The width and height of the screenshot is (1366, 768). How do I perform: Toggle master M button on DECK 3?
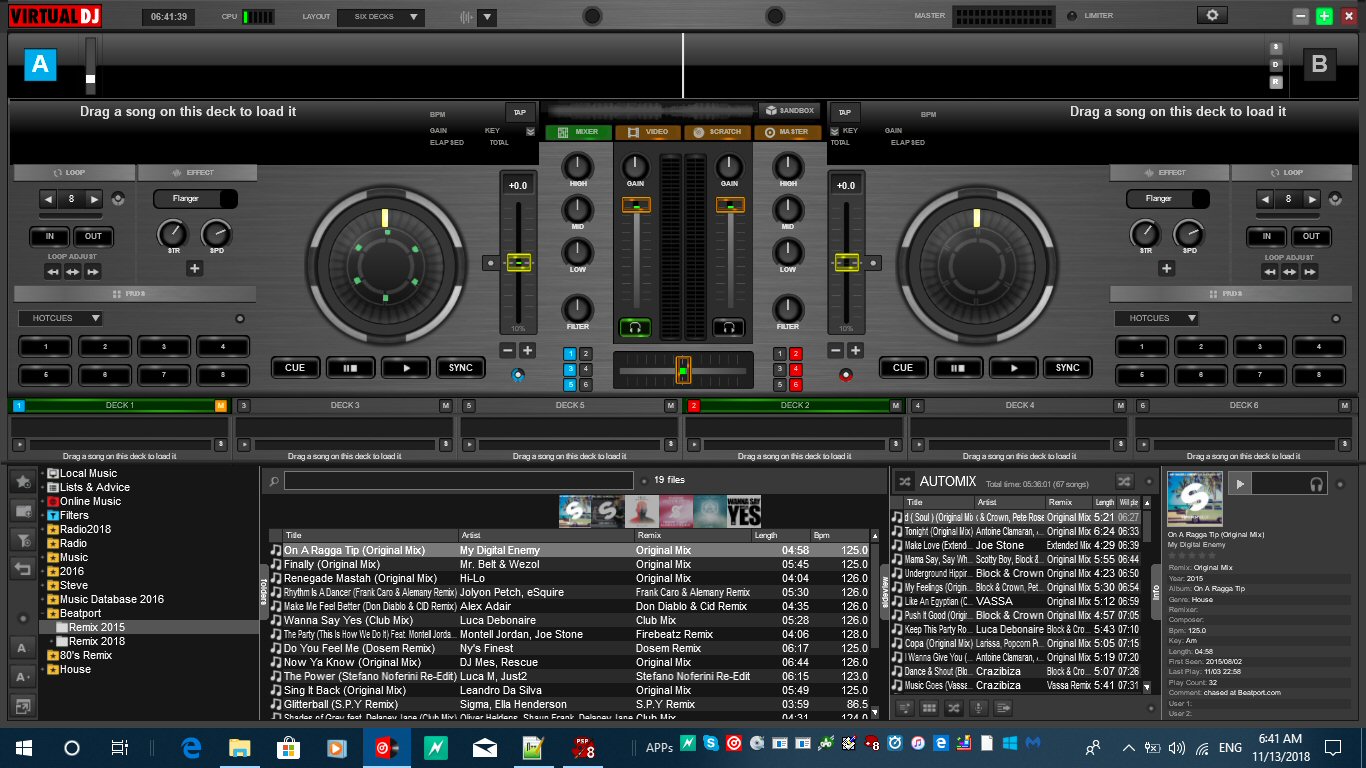pos(447,405)
